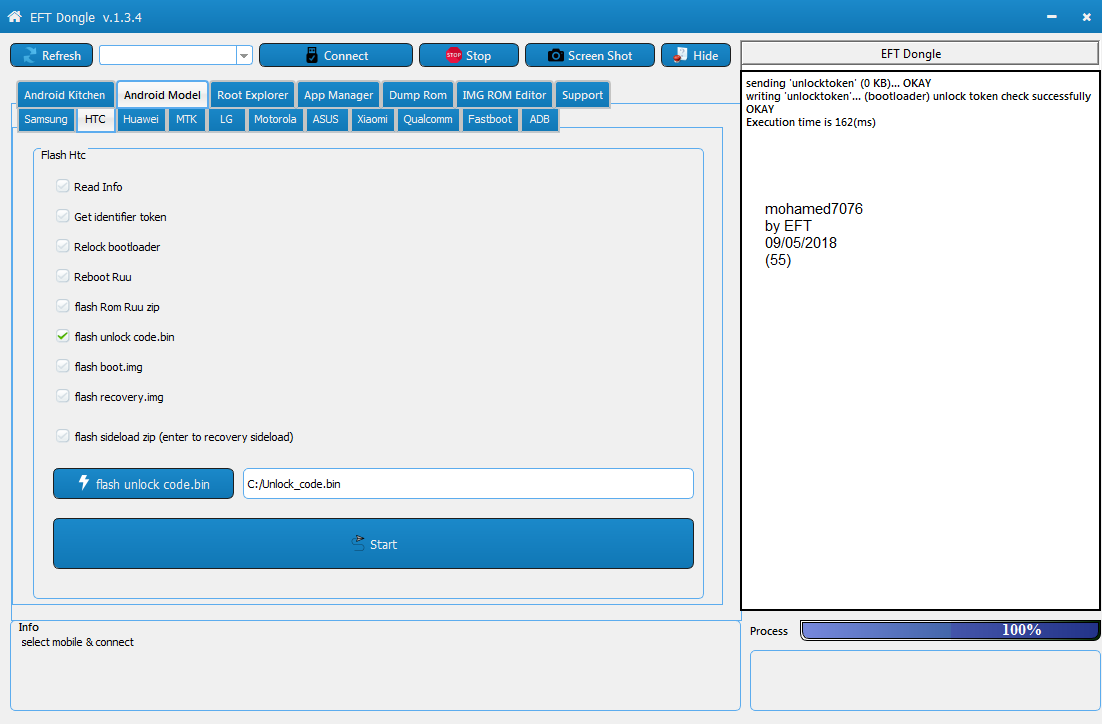Viewport: 1102px width, 724px height.
Task: Switch to the Qualcomm tab
Action: click(x=427, y=119)
